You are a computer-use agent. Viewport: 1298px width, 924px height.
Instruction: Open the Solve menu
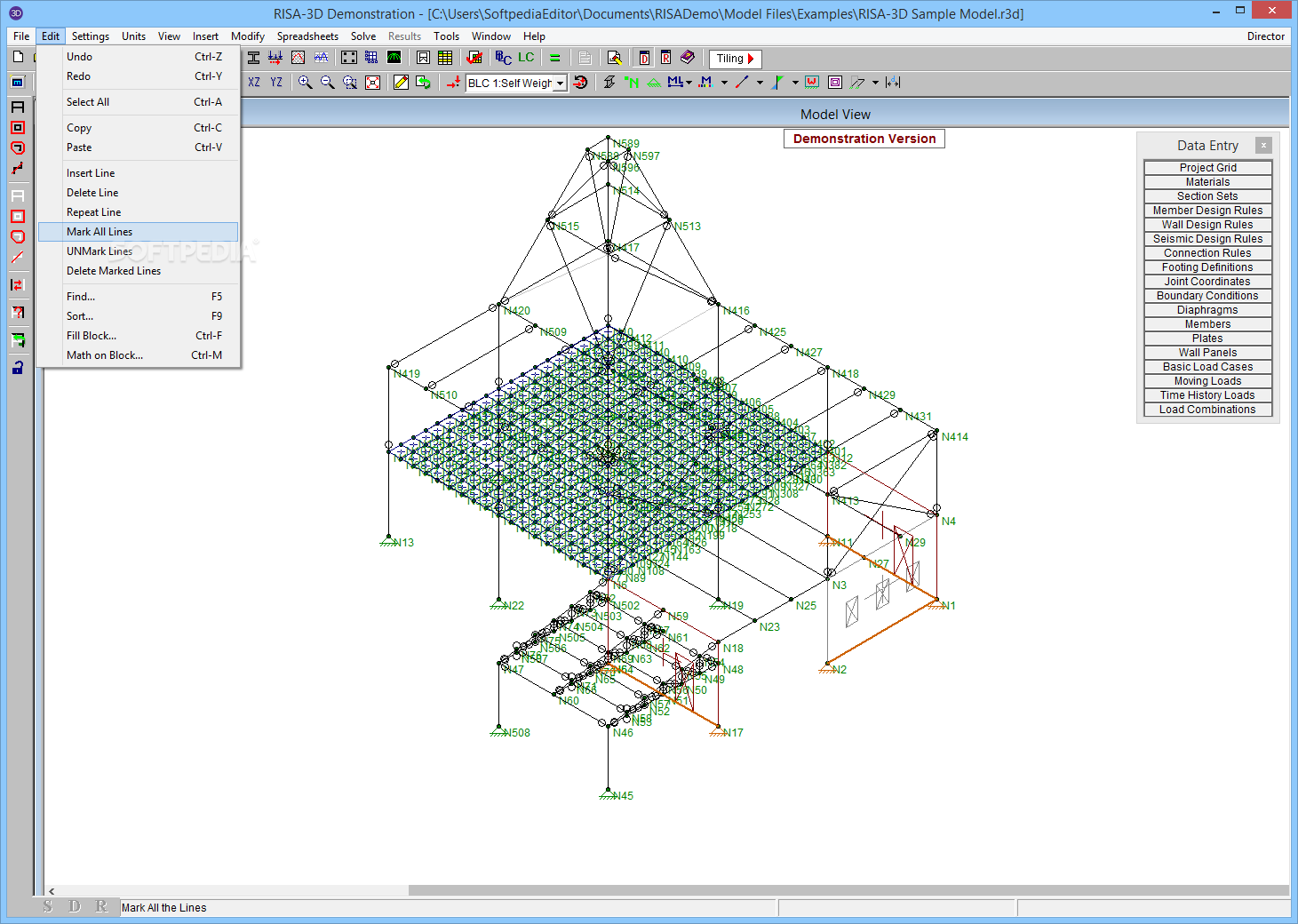363,36
